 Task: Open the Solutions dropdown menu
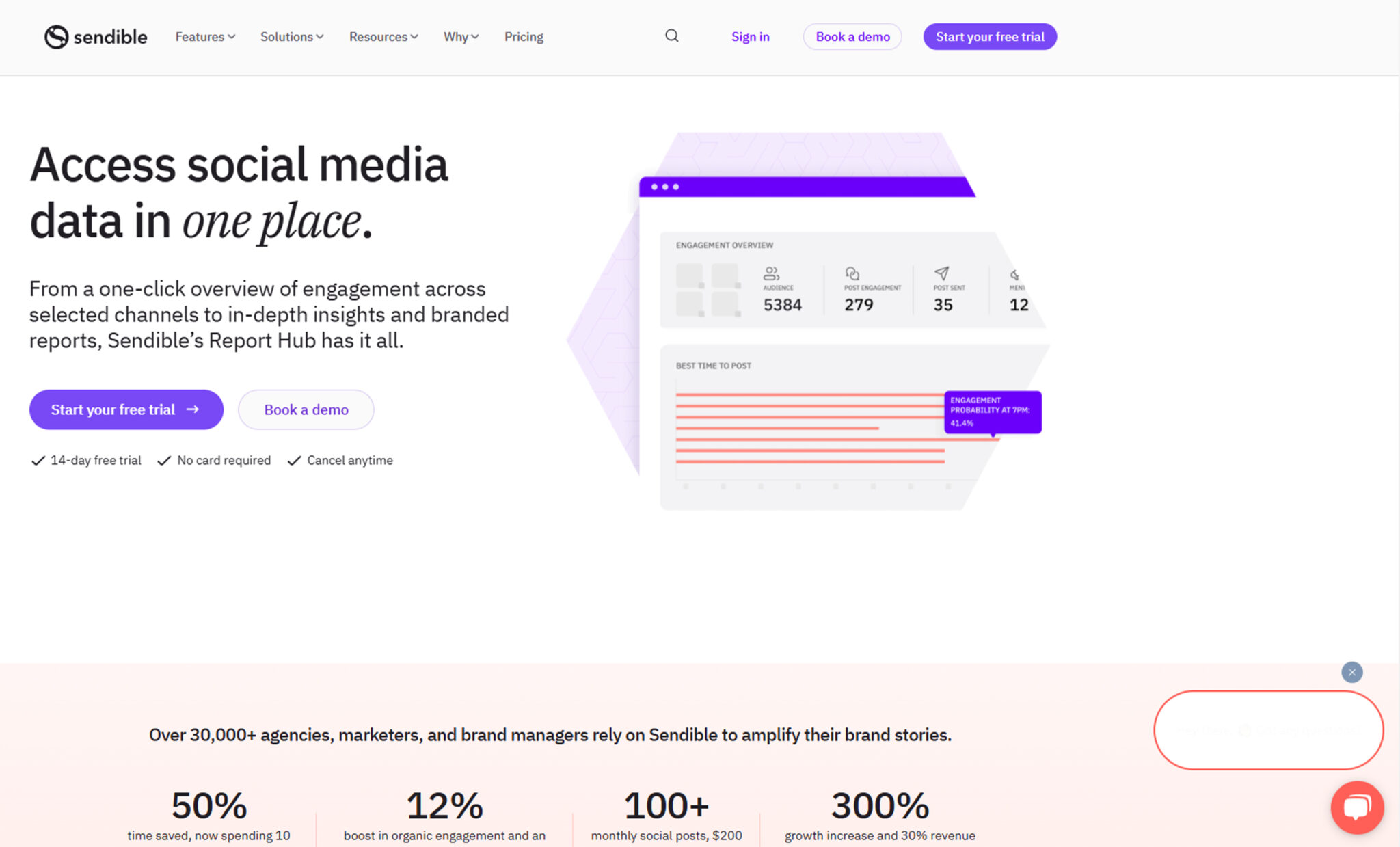(x=291, y=37)
